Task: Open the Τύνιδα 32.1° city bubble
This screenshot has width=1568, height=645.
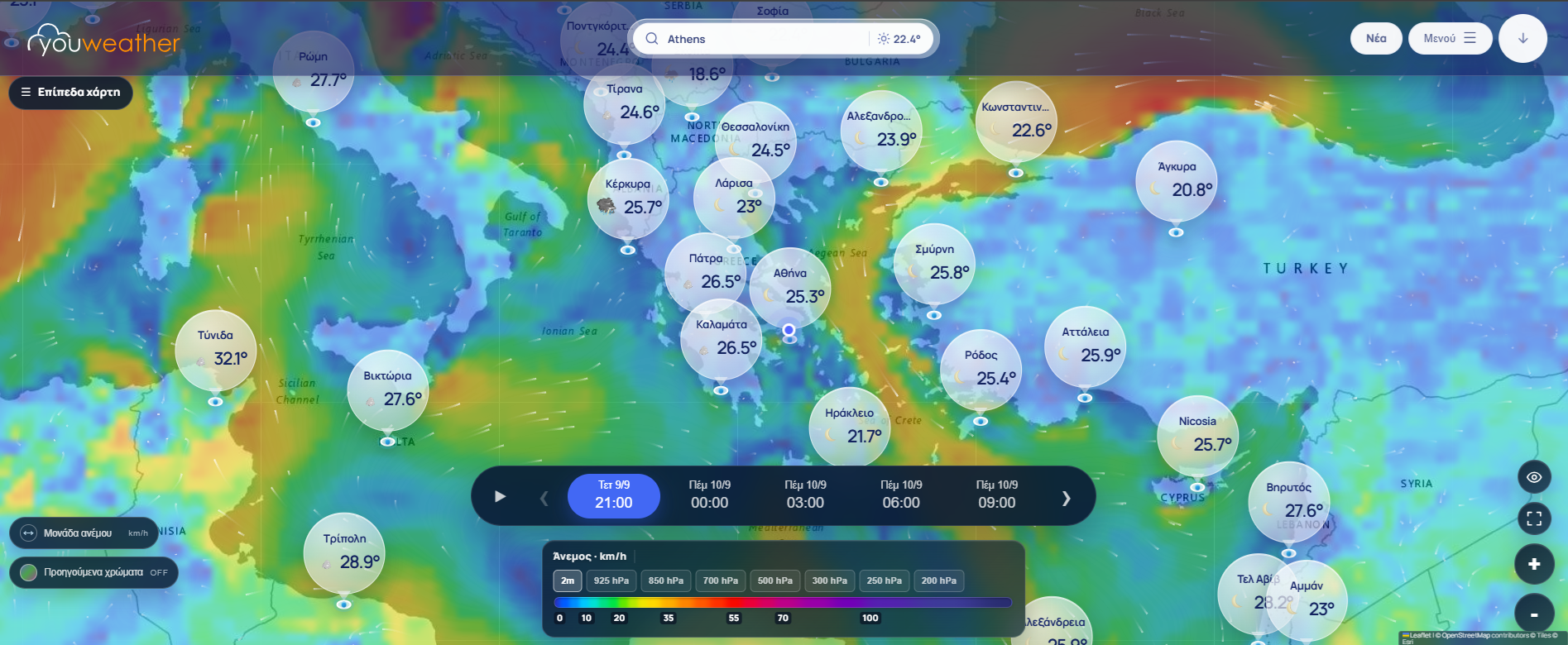Action: (x=216, y=351)
